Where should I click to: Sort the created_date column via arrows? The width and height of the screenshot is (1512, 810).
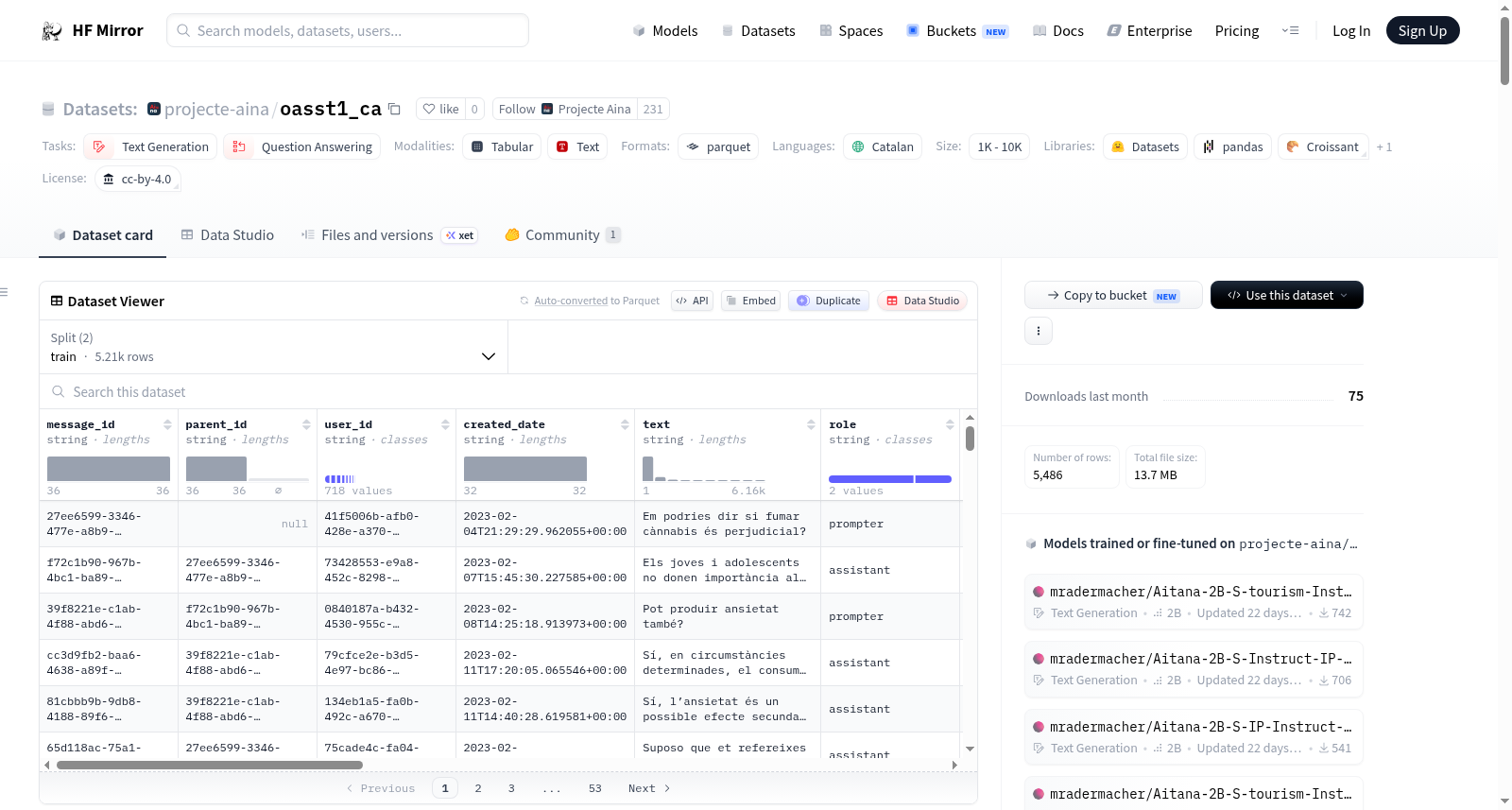coord(625,424)
